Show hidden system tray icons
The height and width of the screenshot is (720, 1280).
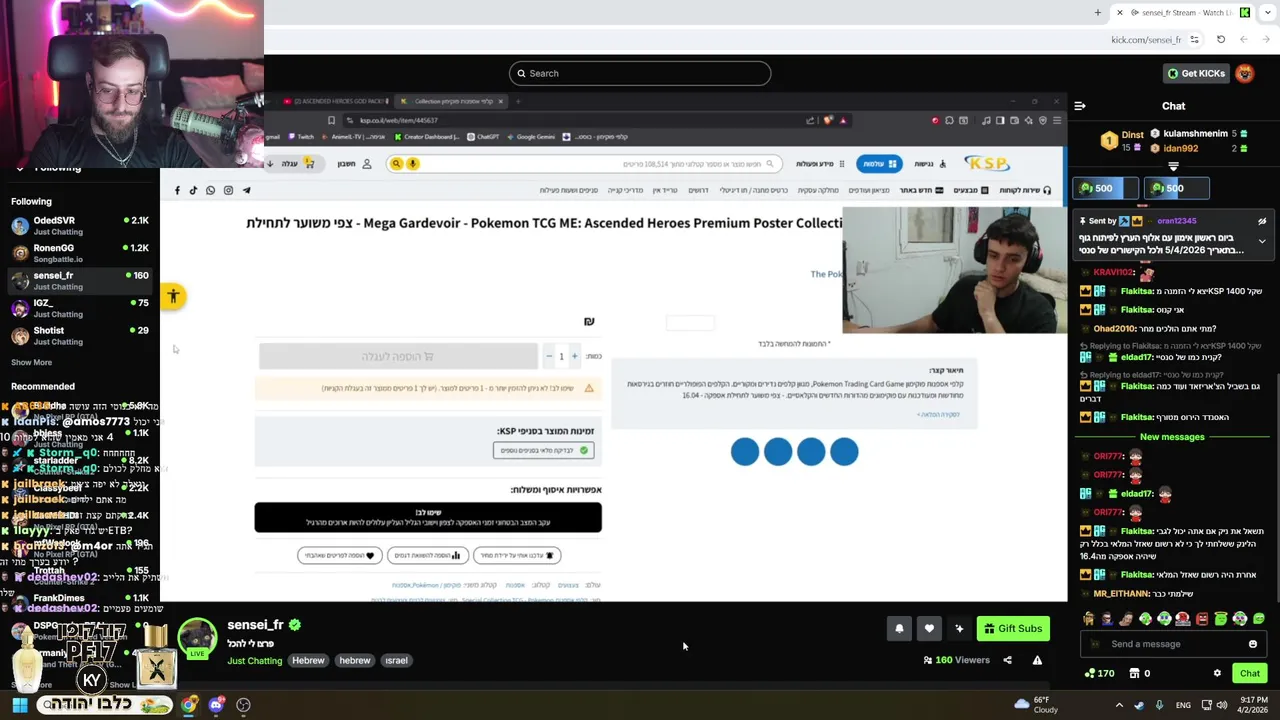[1119, 705]
